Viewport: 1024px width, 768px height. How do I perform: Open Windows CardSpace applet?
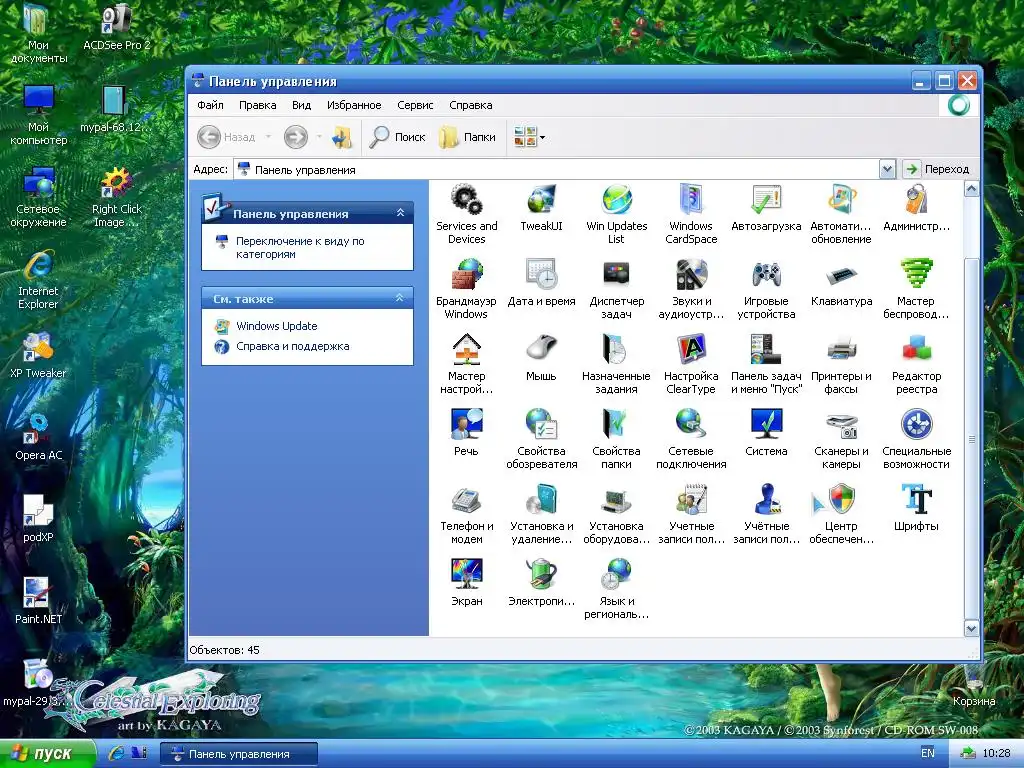click(691, 214)
